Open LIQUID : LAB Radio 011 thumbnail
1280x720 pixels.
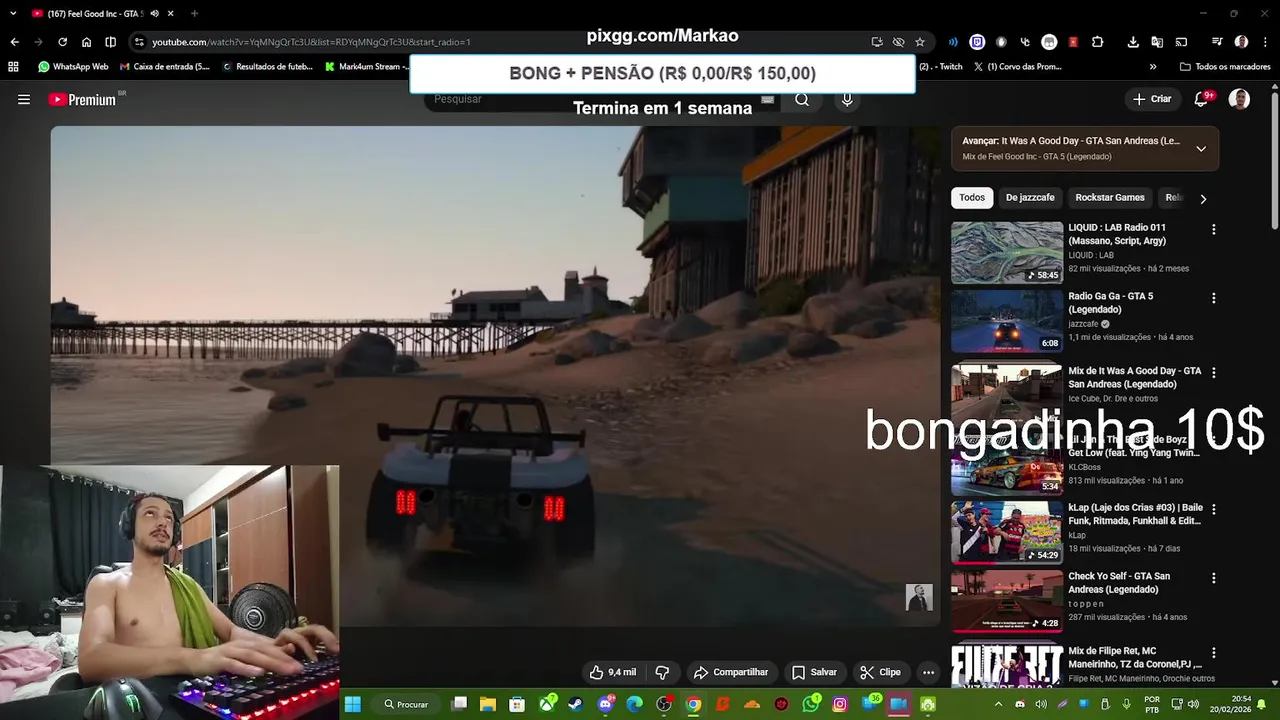(1007, 253)
